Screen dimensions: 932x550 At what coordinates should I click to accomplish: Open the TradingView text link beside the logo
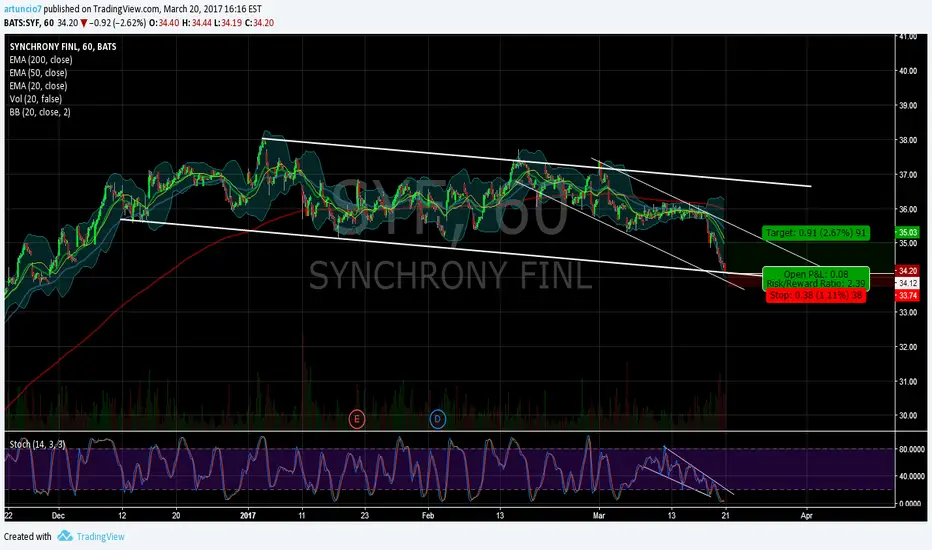coord(100,536)
